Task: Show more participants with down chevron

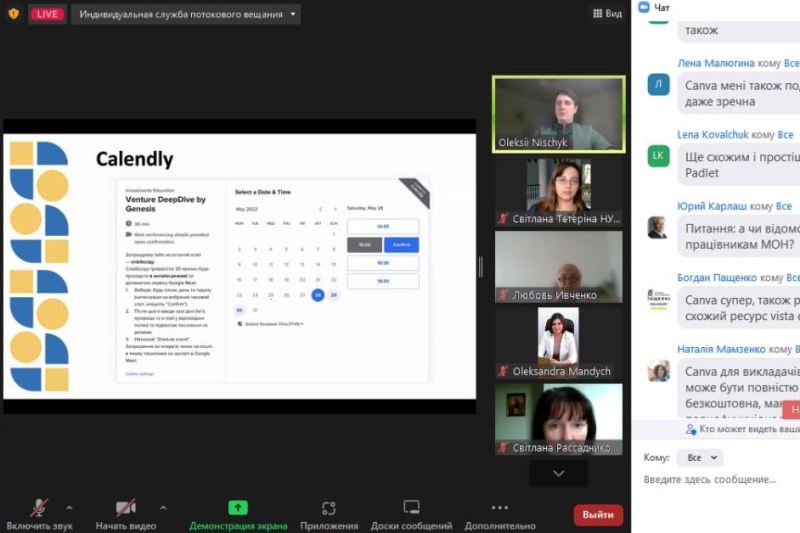Action: [559, 473]
